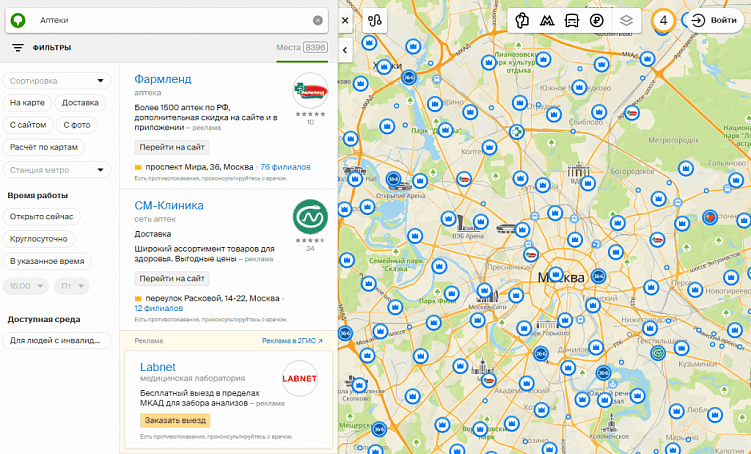Image resolution: width=751 pixels, height=454 pixels.
Task: Click the 2GIS green logo in the search bar
Action: [19, 20]
